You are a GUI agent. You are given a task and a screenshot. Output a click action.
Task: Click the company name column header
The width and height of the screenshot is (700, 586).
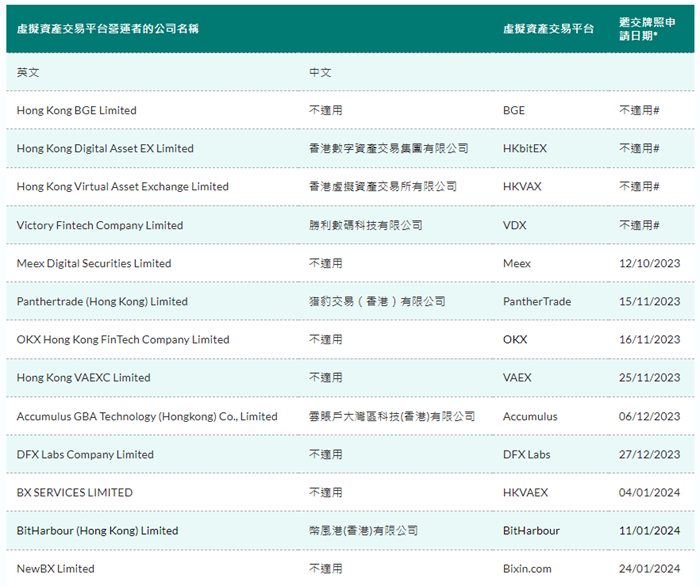click(108, 29)
